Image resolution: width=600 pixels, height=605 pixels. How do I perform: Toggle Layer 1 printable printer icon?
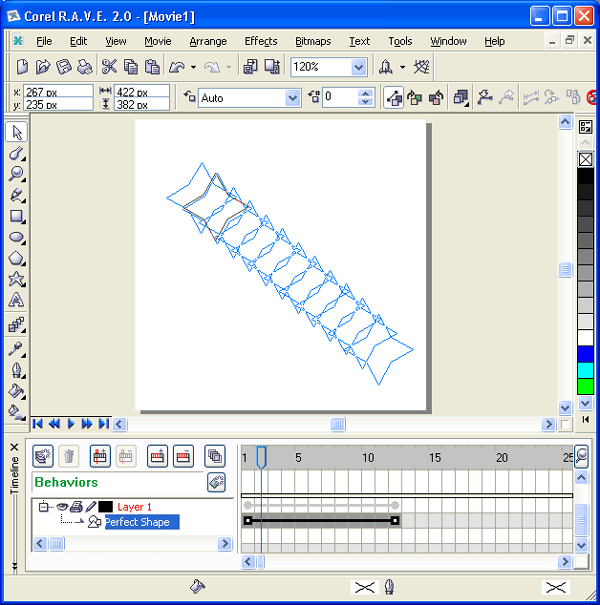pos(76,506)
